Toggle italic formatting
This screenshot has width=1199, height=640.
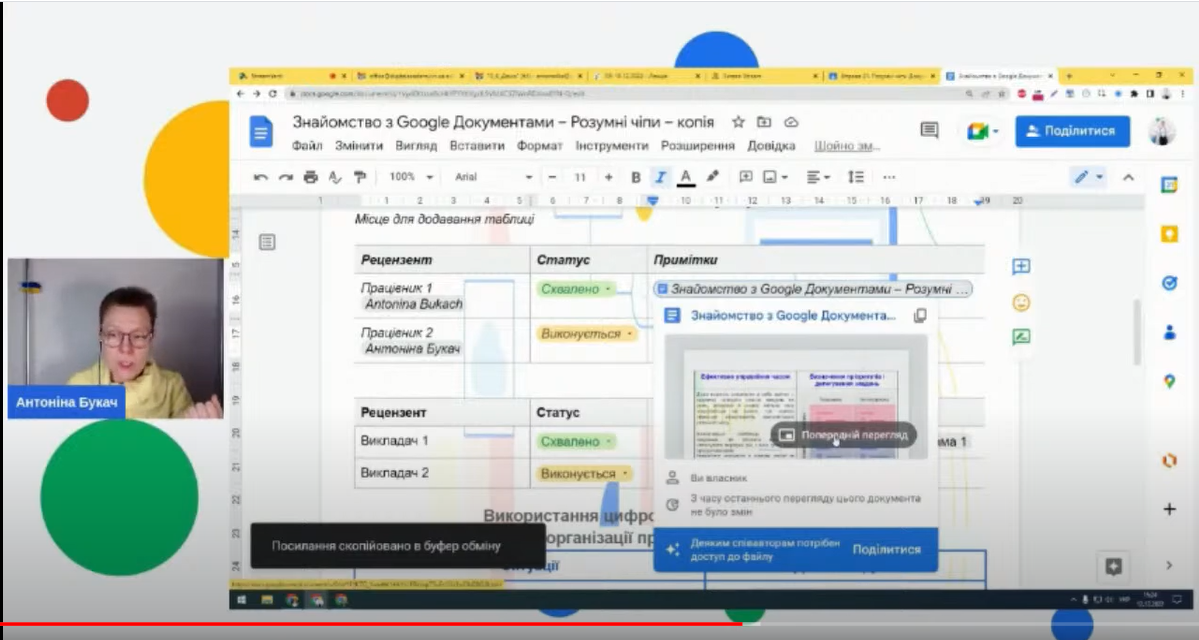660,177
